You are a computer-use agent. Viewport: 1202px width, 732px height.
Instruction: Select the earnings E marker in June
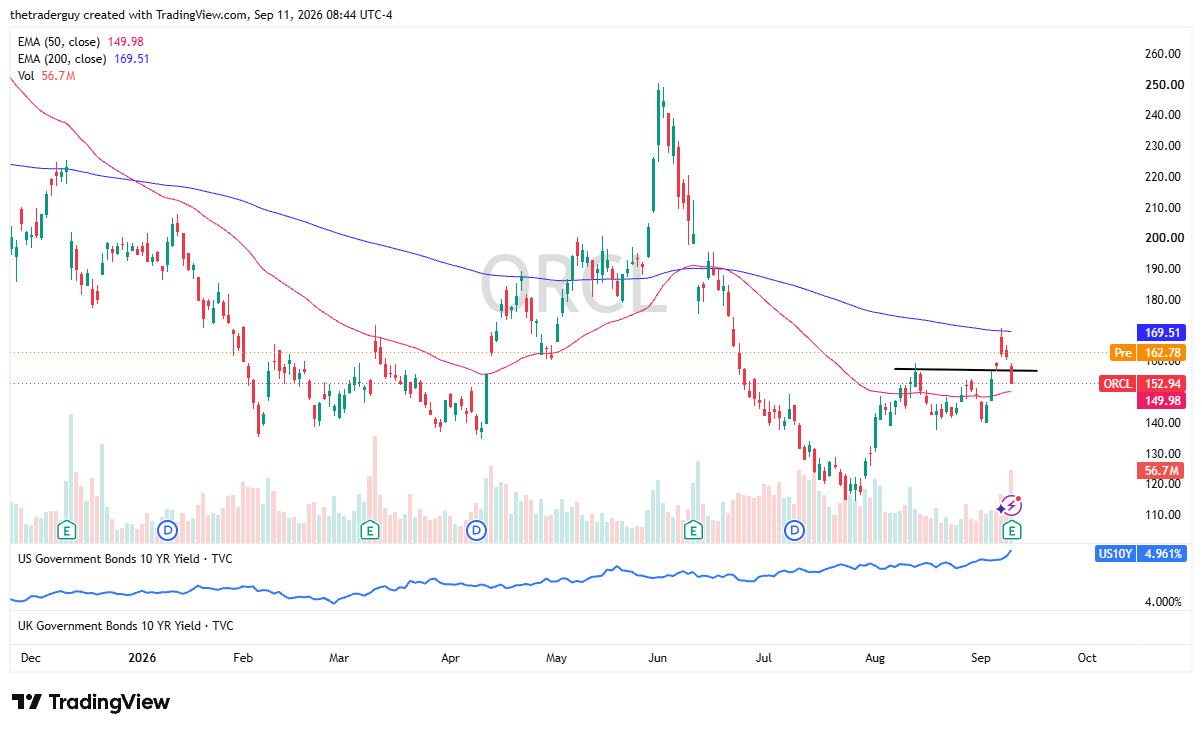tap(692, 528)
